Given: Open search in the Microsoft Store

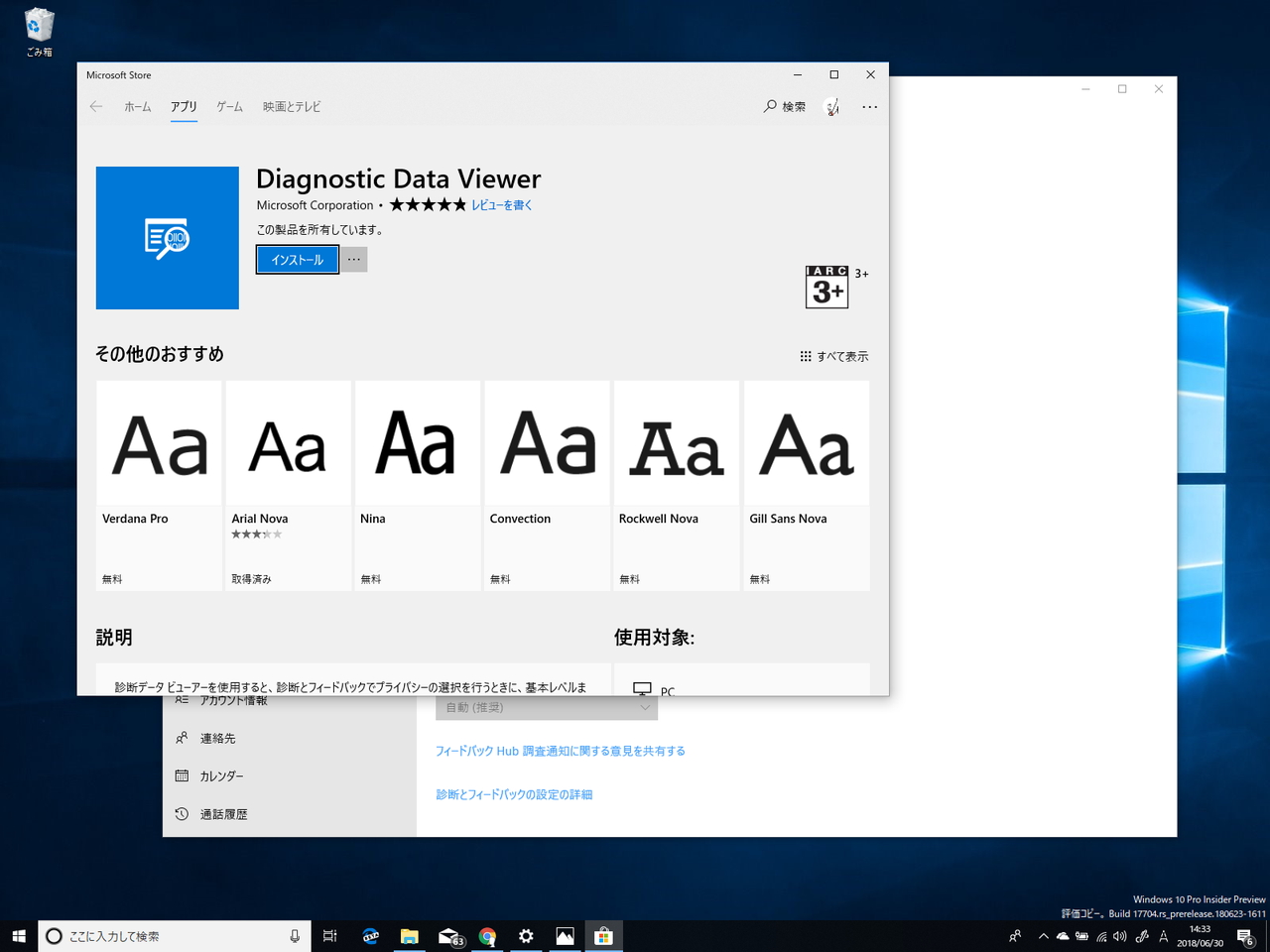Looking at the screenshot, I should 784,106.
